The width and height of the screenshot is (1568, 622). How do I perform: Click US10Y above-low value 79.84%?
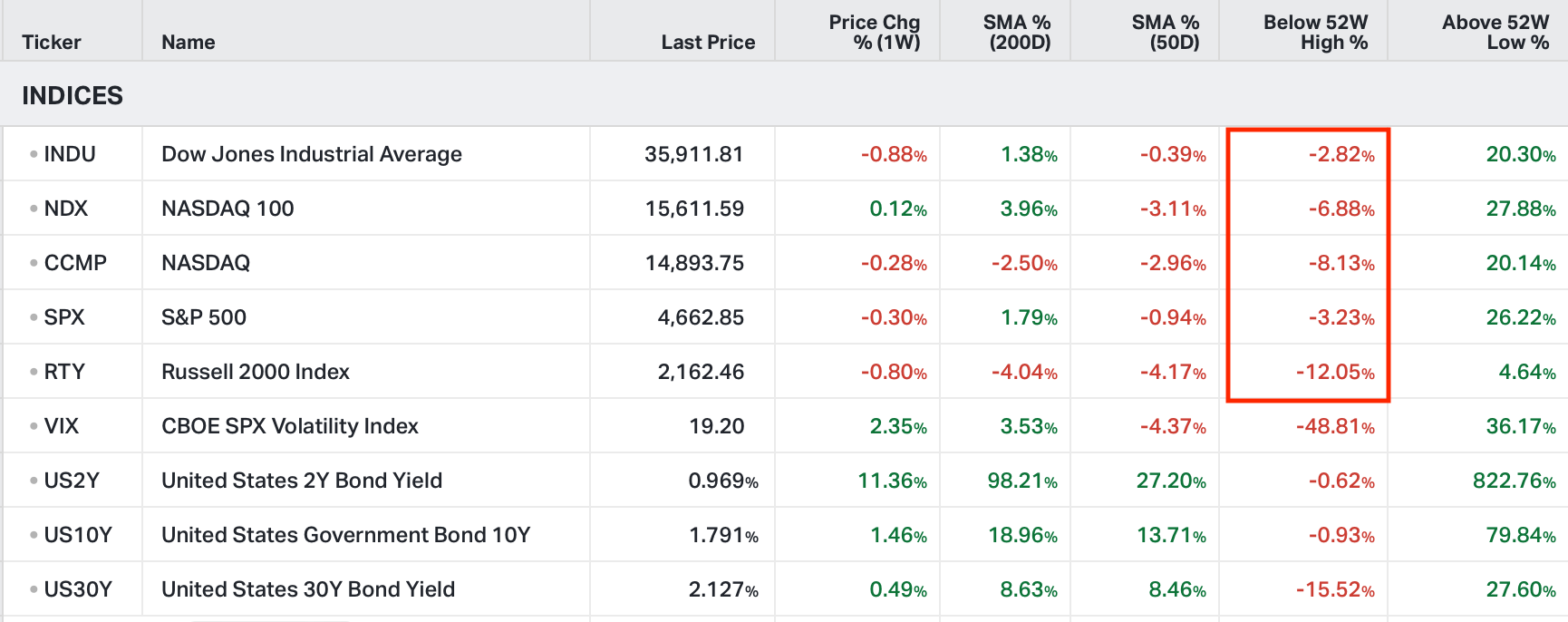pos(1521,535)
